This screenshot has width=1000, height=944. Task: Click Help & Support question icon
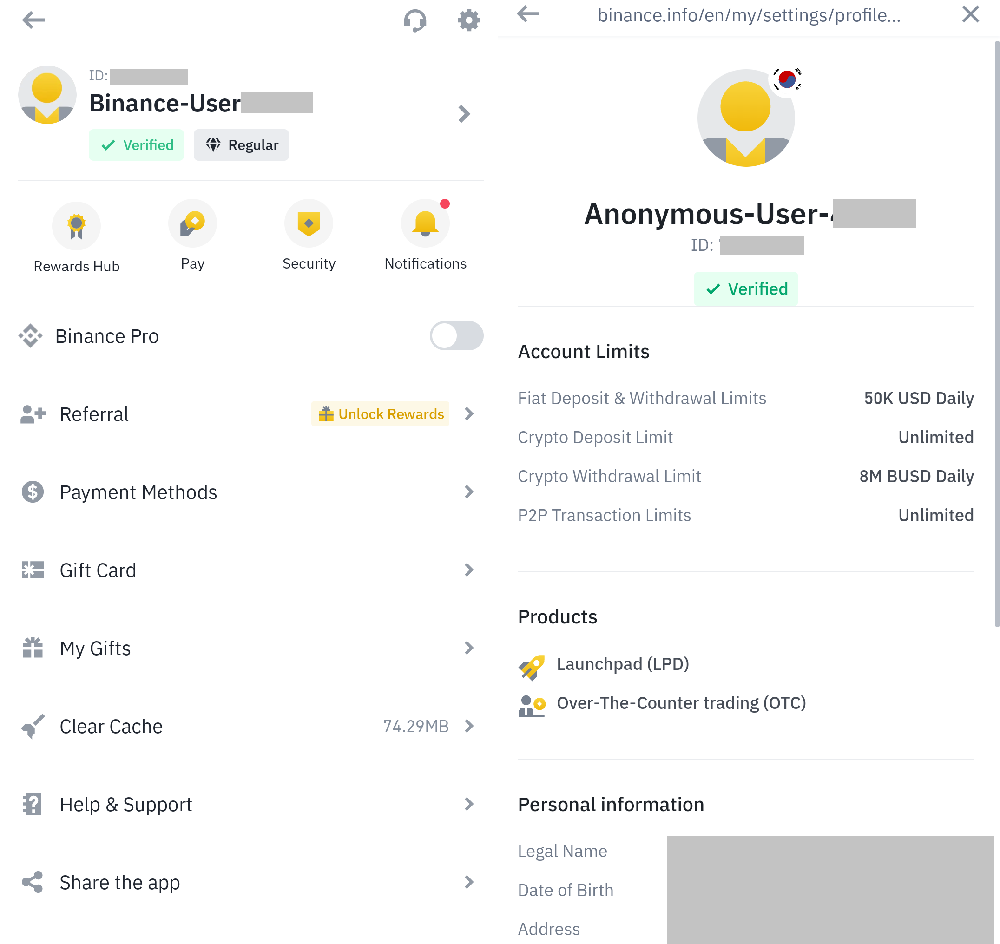click(32, 804)
